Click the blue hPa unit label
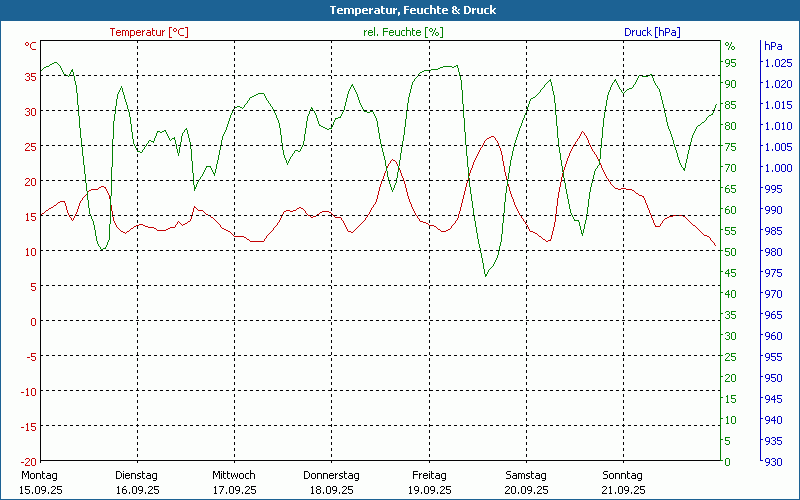 pyautogui.click(x=773, y=46)
